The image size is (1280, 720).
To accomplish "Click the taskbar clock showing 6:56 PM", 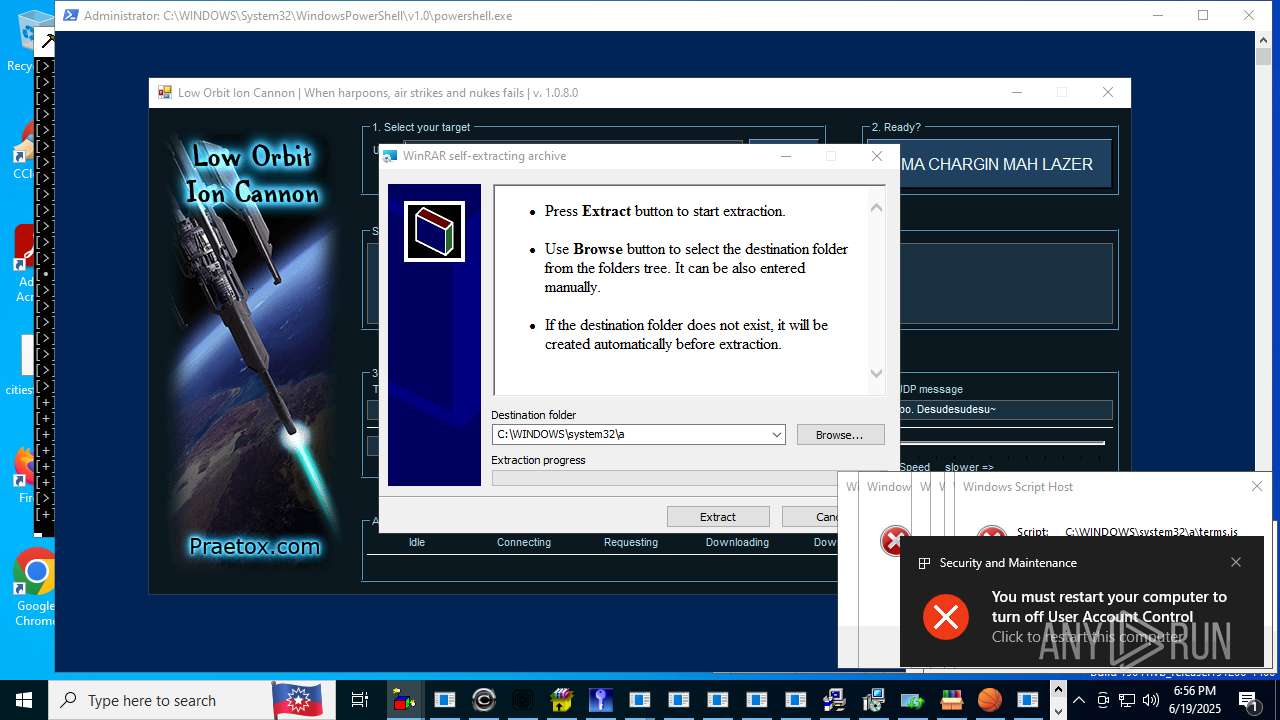I will point(1195,700).
